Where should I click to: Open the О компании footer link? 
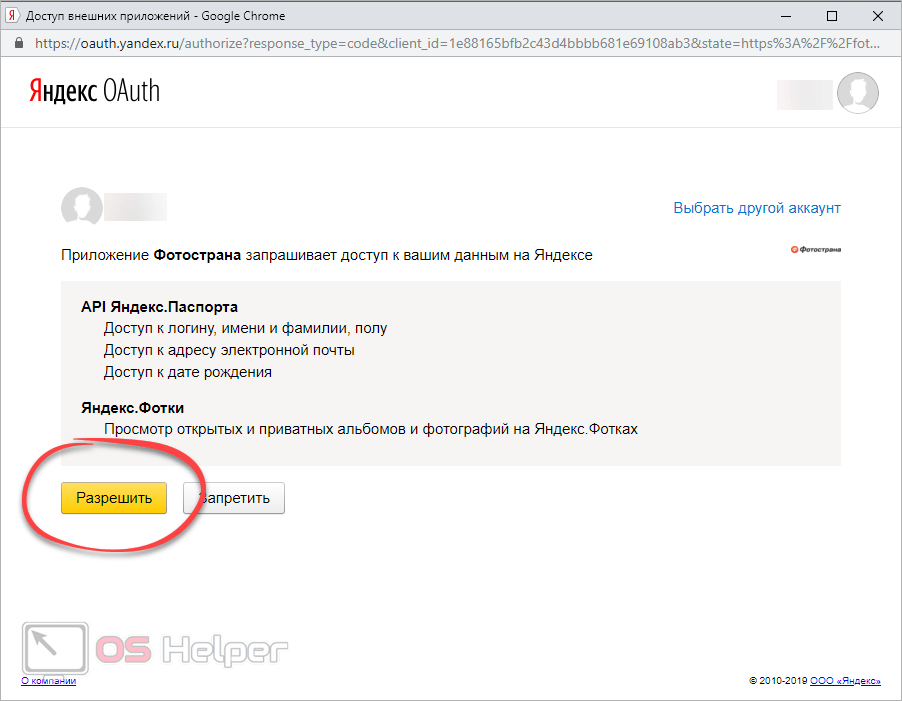click(x=48, y=681)
